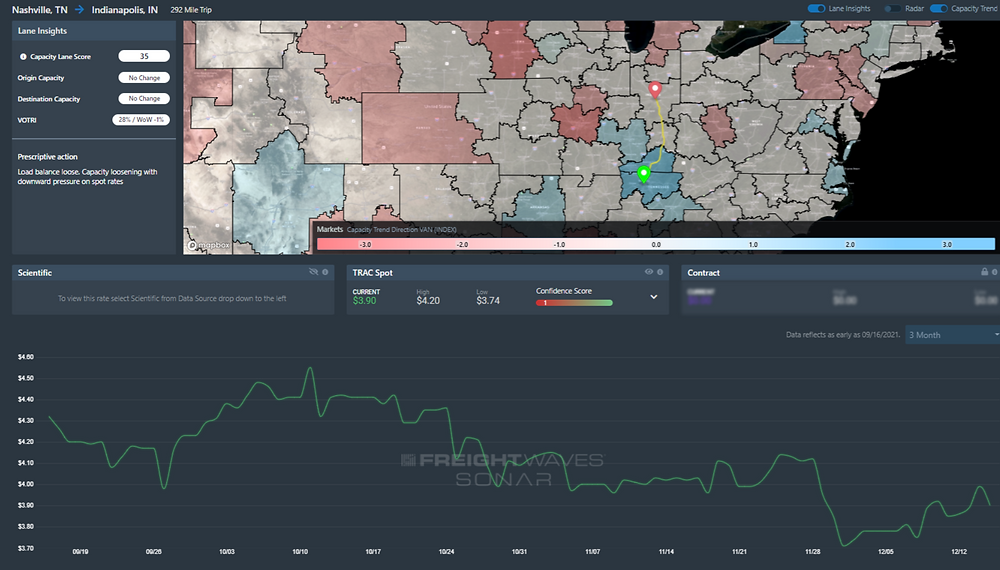Click the route arrow between cities
Image resolution: width=1000 pixels, height=570 pixels.
point(80,10)
